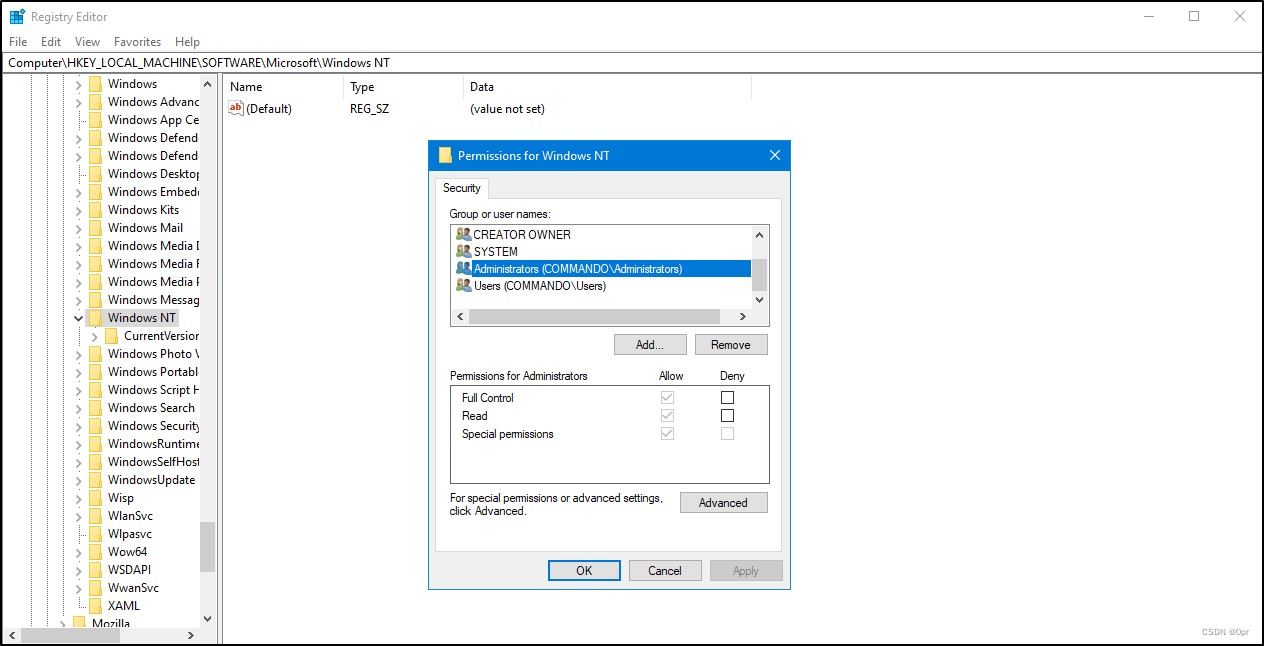Image resolution: width=1264 pixels, height=646 pixels.
Task: Click the Type column header
Action: click(403, 87)
